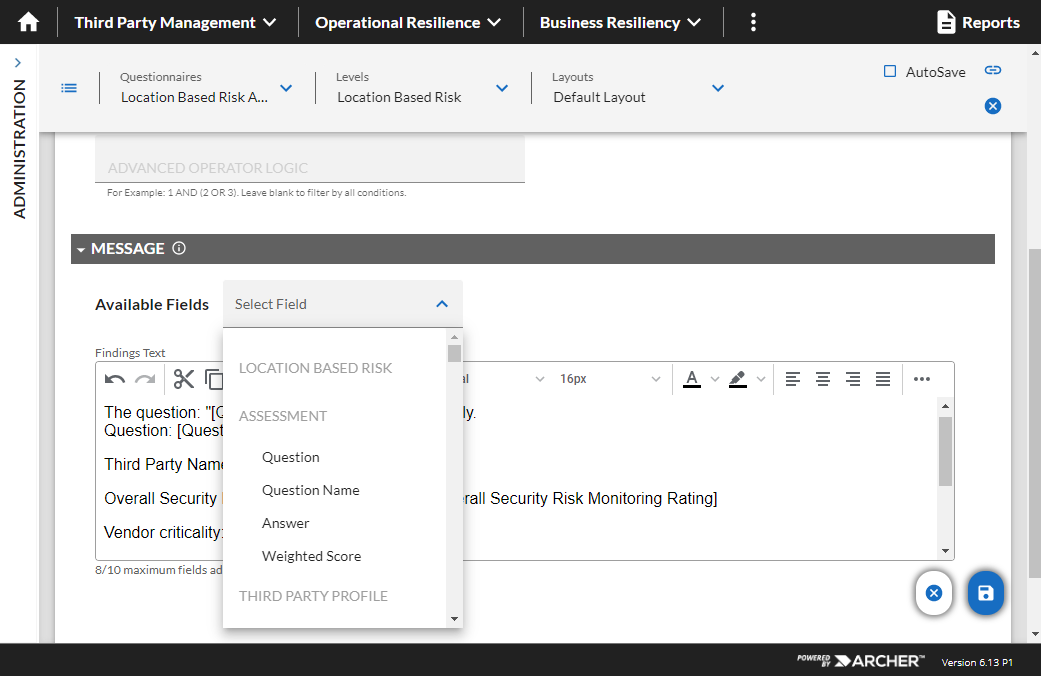Screen dimensions: 1041x676
Task: Open the Layouts Default Layout dropdown
Action: coord(718,88)
